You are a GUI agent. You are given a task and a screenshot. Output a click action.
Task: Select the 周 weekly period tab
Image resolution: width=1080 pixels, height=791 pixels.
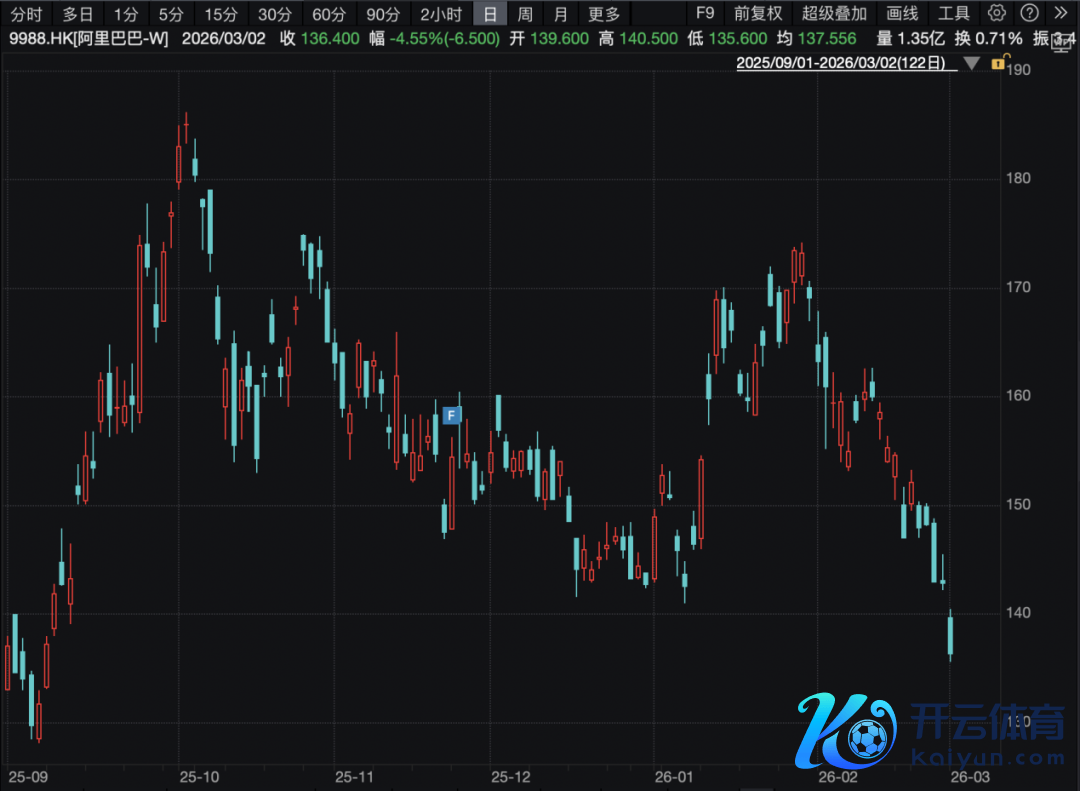click(525, 14)
